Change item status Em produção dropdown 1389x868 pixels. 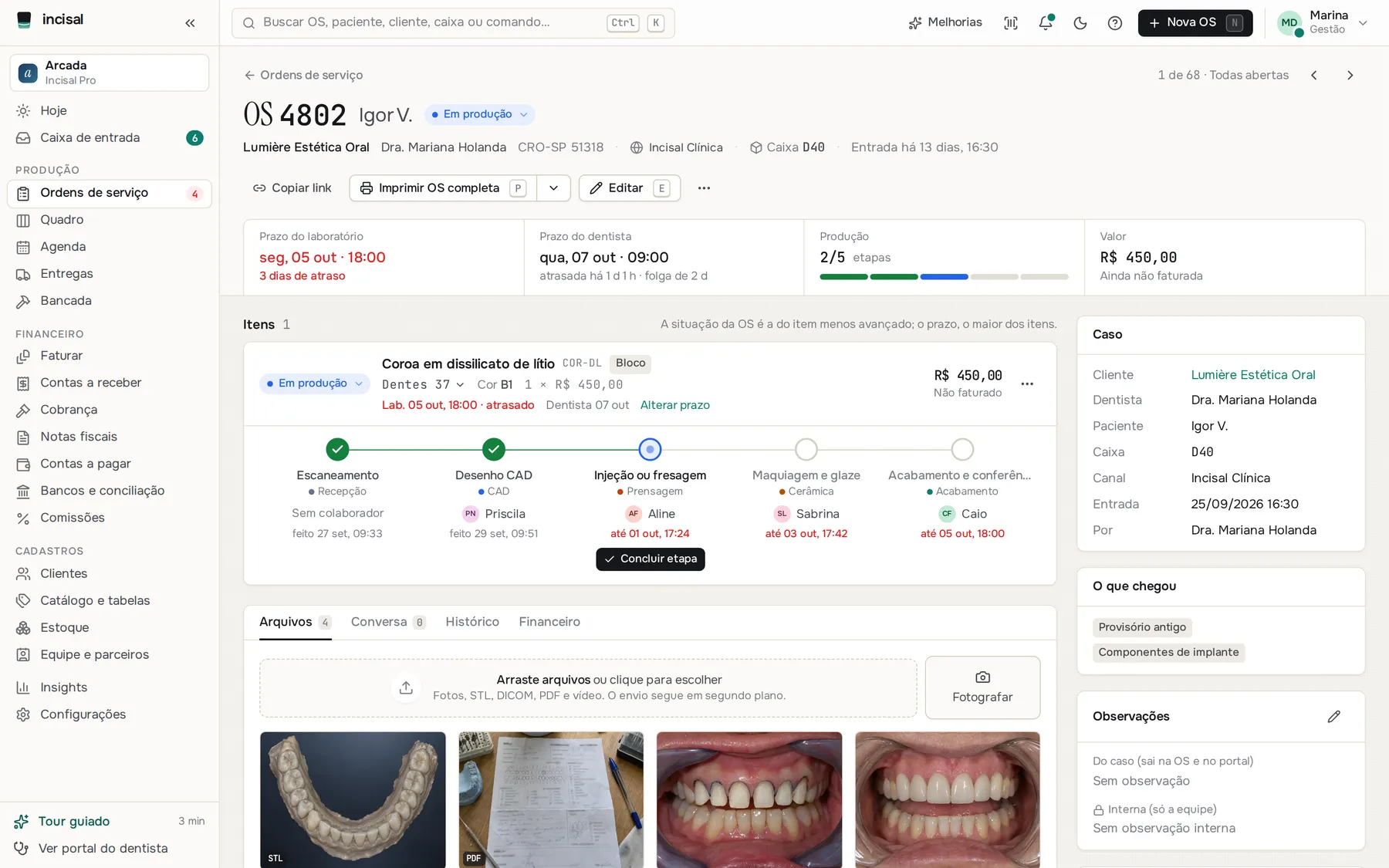(x=315, y=383)
